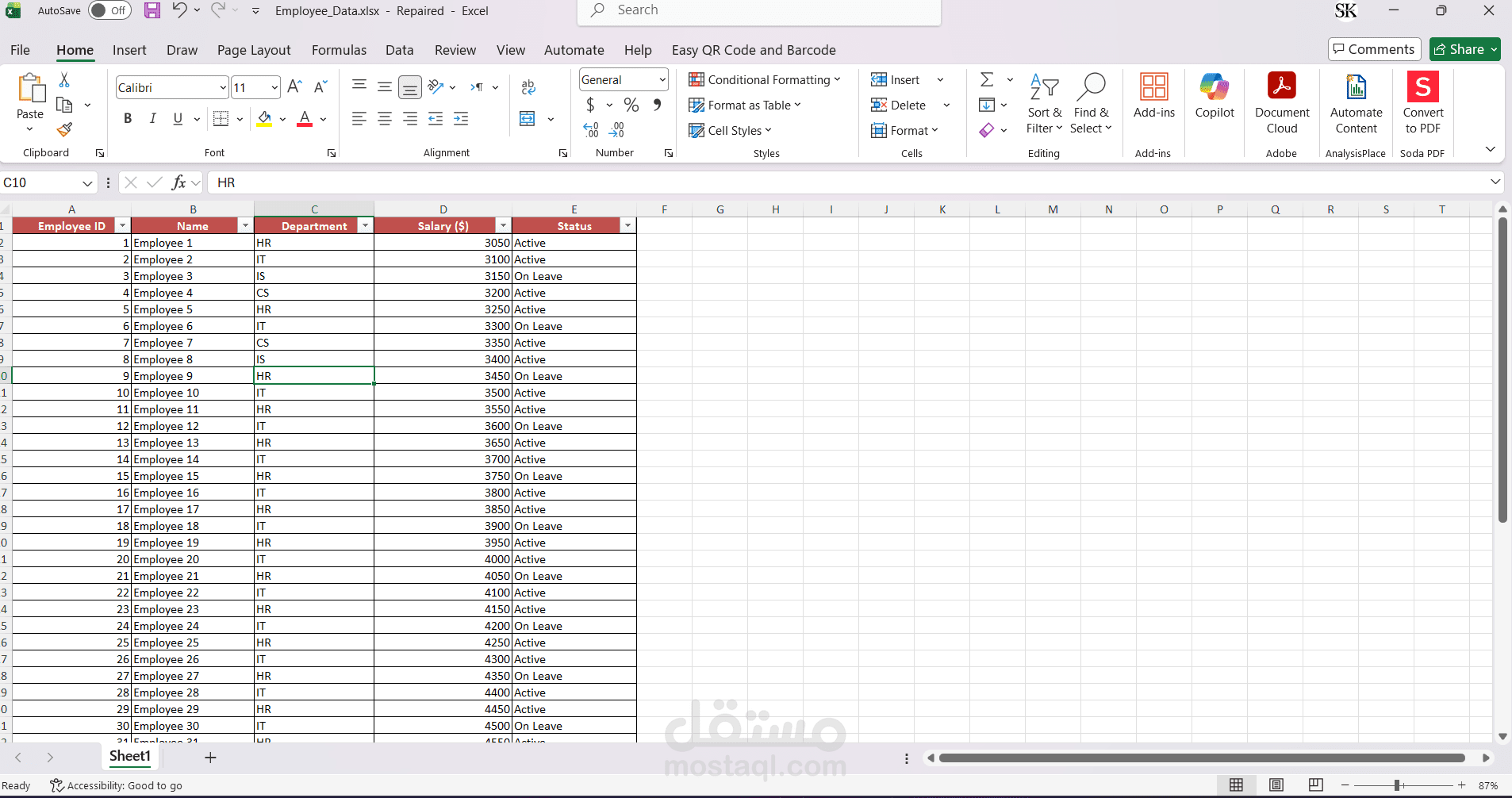Viewport: 1512px width, 798px height.
Task: Click the Fill Color yellow bucket
Action: coord(265,119)
